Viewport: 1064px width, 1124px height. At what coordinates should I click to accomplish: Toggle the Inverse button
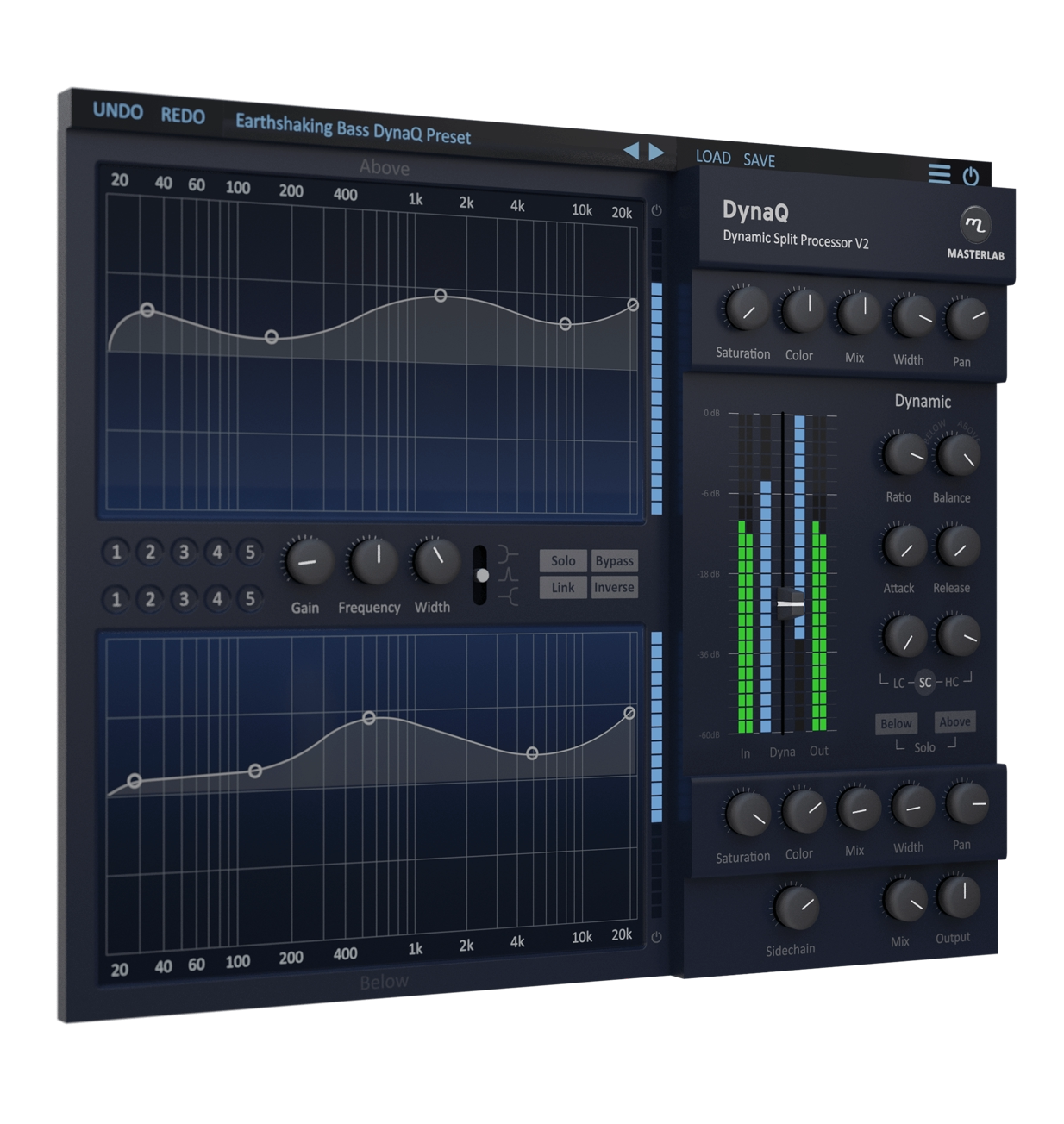pos(614,588)
